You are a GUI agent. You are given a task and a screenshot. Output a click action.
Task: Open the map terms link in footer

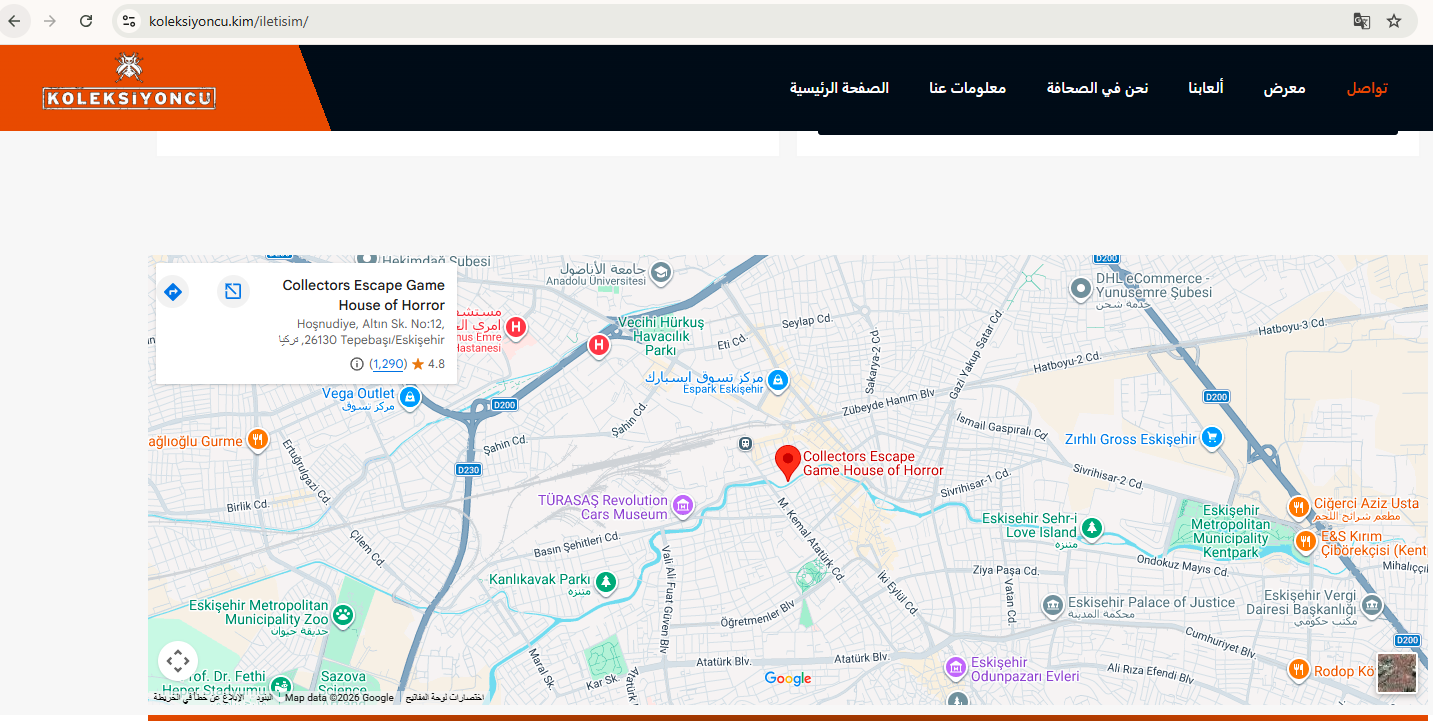click(x=264, y=698)
